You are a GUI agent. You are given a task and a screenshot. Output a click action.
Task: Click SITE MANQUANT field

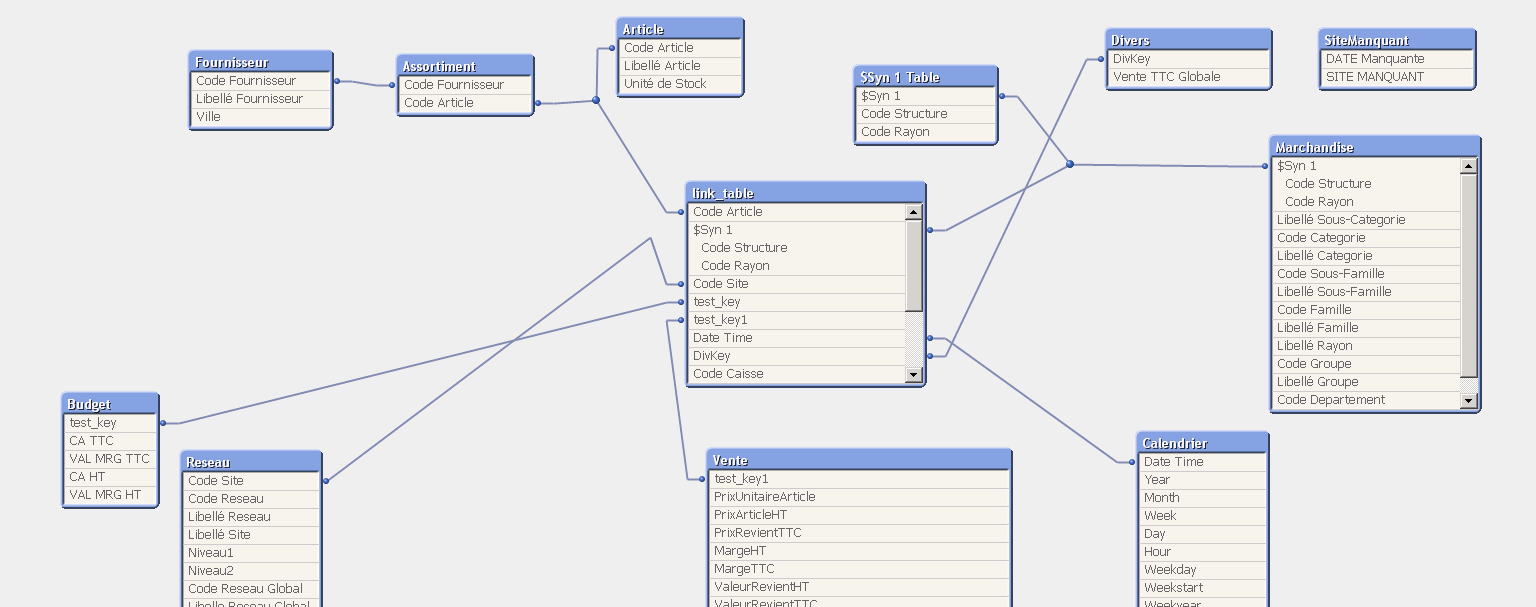point(1397,77)
